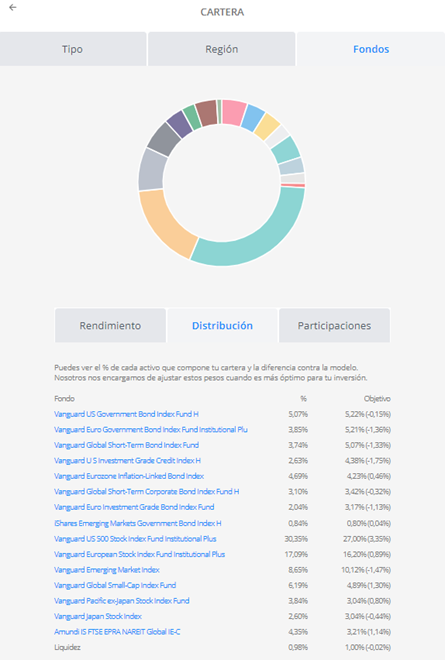The width and height of the screenshot is (445, 660).
Task: Open Vanguard Eurozone Inflation-Linked Bond Index link
Action: (x=129, y=476)
